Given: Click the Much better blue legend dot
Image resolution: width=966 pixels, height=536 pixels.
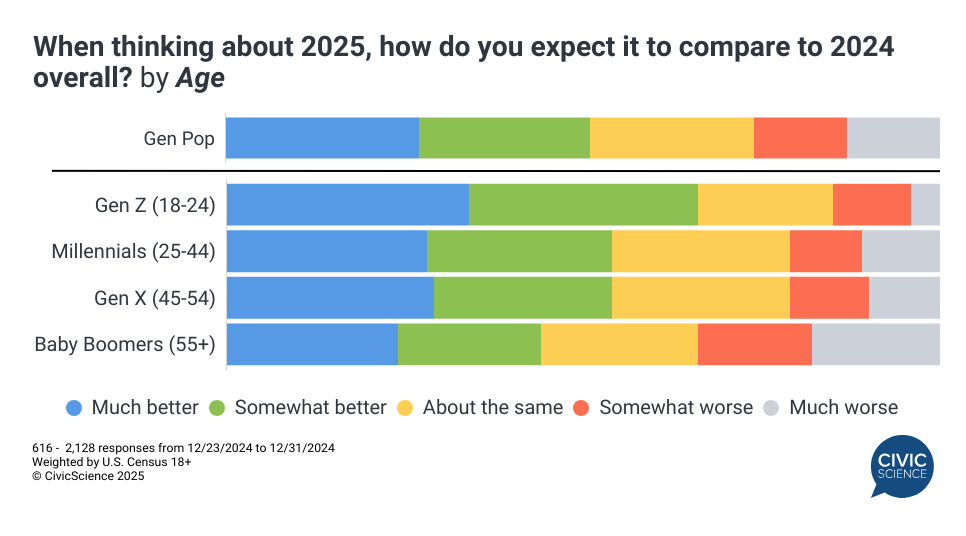Looking at the screenshot, I should point(74,408).
